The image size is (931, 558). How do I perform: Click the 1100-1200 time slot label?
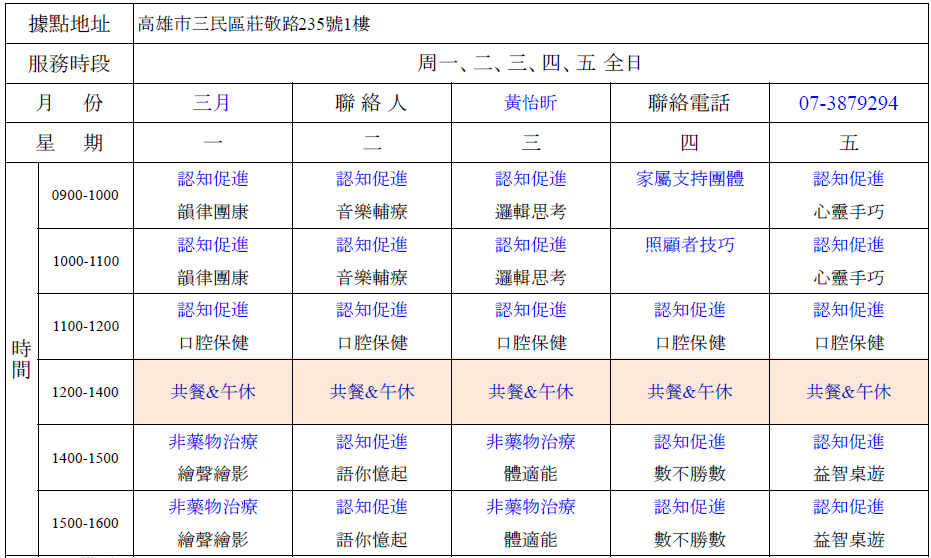tap(85, 326)
